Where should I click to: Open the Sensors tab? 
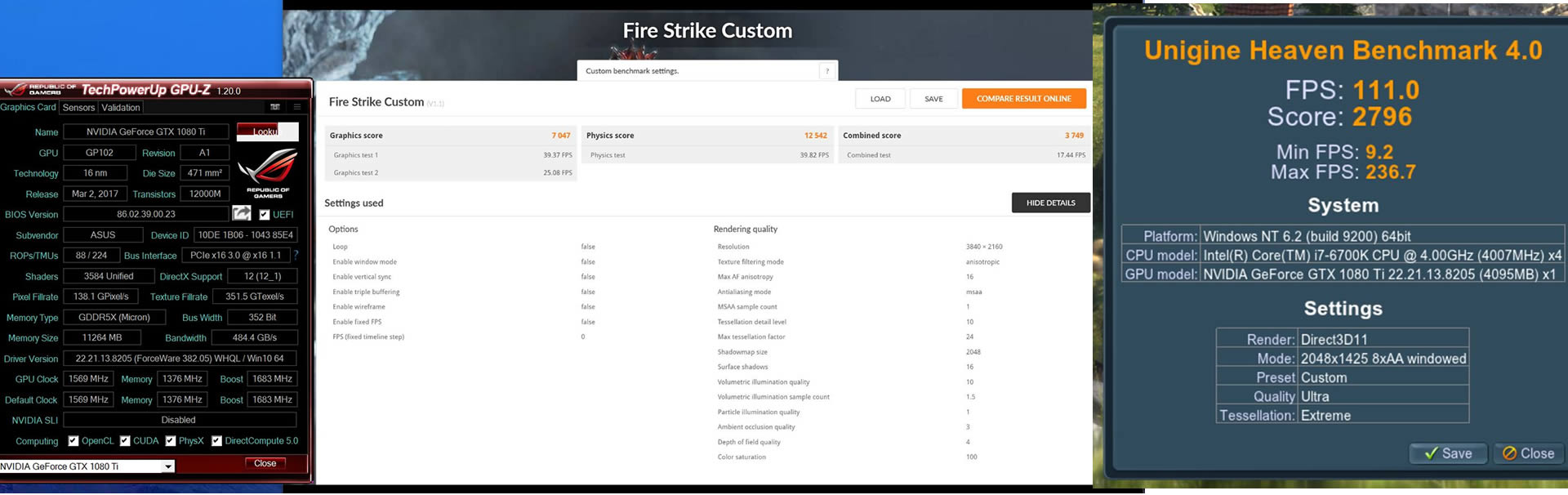pos(78,108)
